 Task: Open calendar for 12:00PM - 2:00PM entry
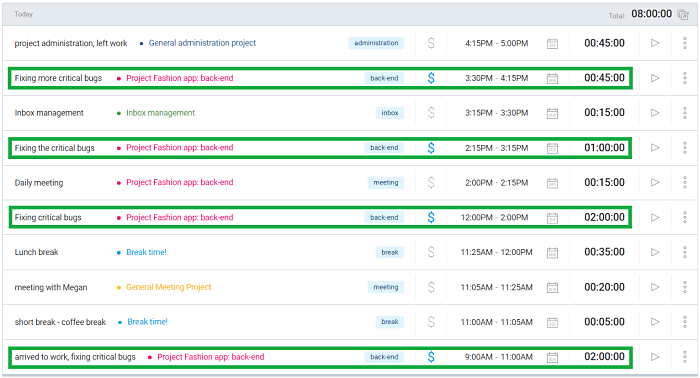[552, 218]
